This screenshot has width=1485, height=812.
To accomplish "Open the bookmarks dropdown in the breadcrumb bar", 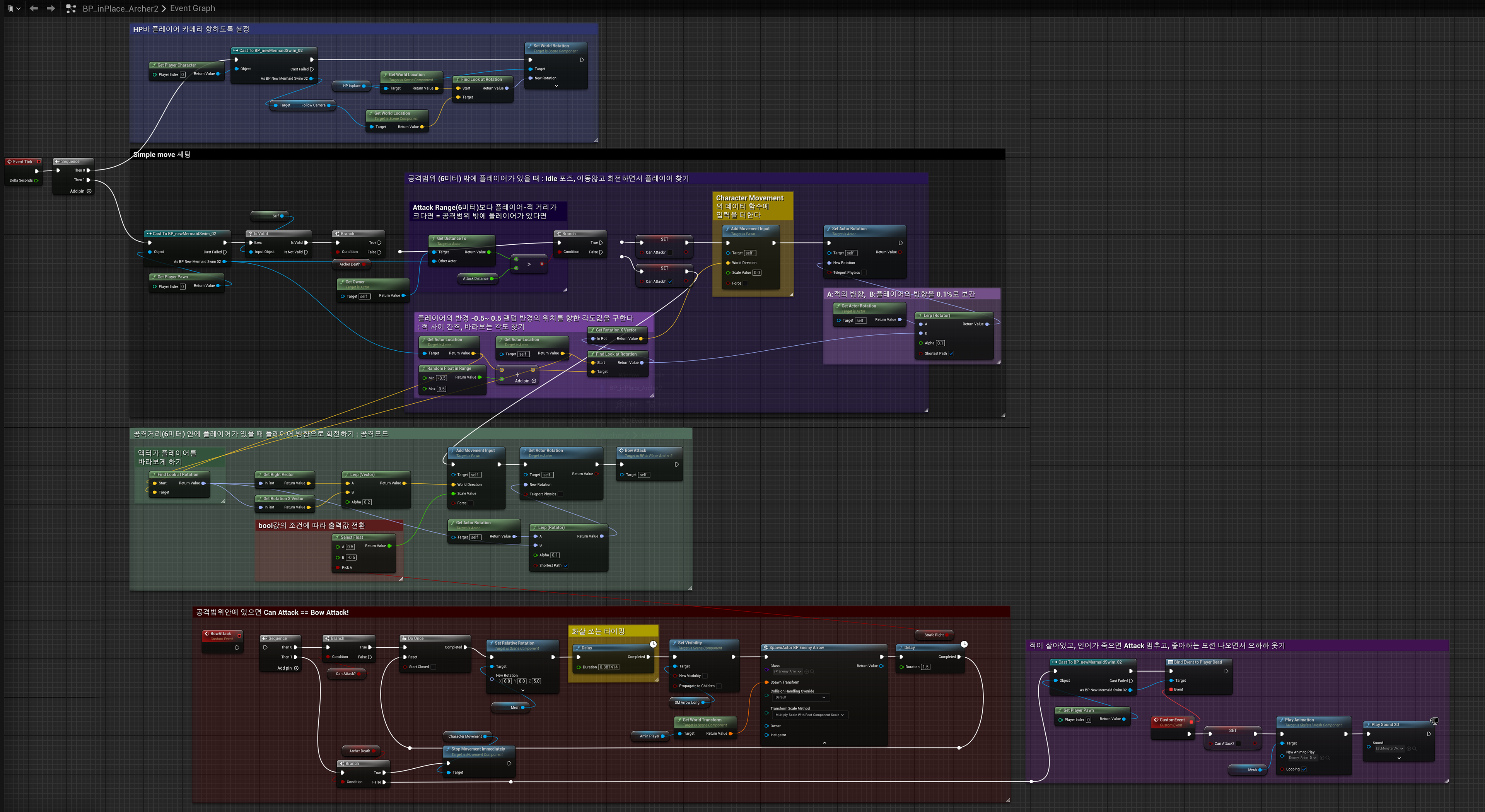I will coord(14,9).
